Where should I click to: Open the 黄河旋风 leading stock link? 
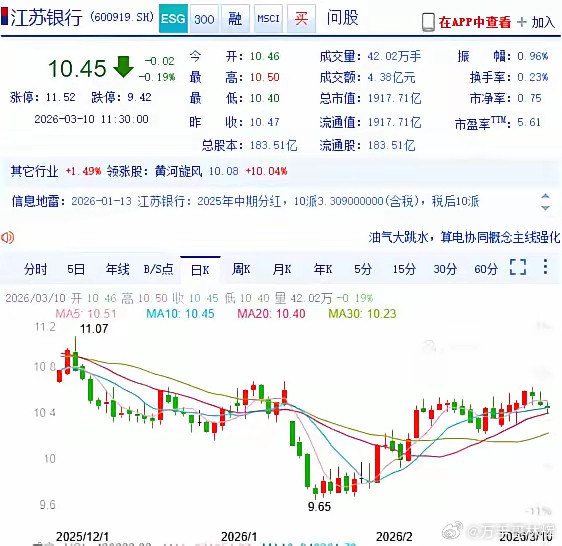point(178,171)
